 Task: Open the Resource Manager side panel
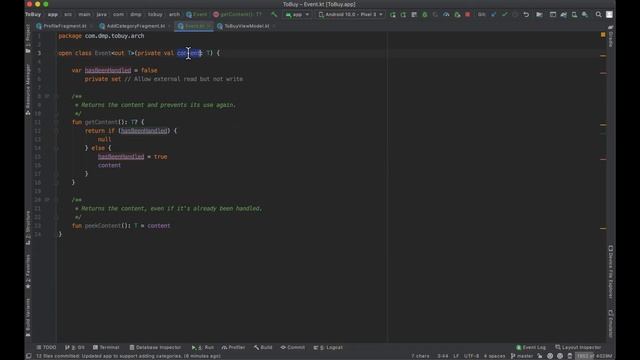pyautogui.click(x=28, y=90)
